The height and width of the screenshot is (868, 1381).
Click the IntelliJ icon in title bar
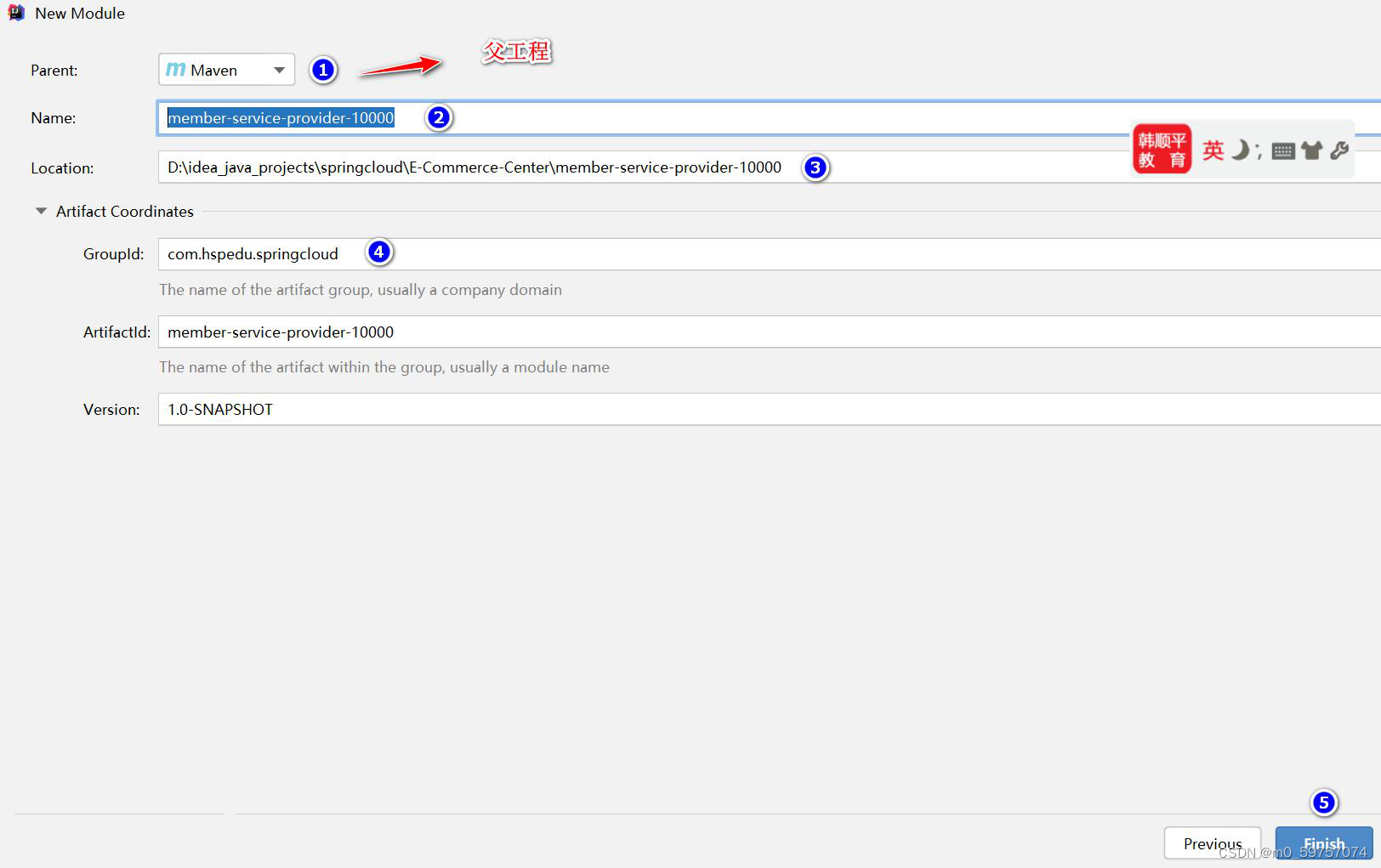[16, 13]
